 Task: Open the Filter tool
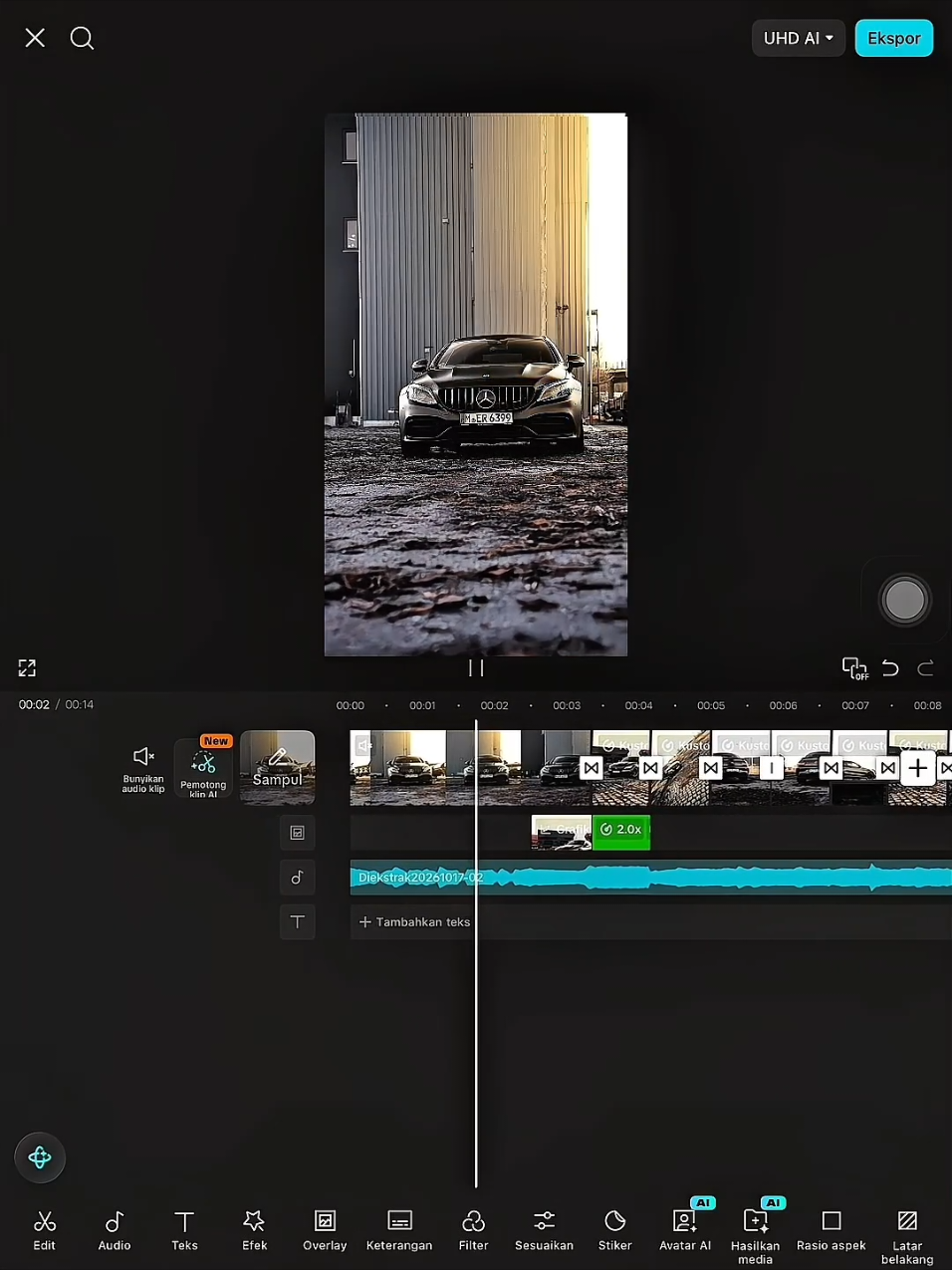(x=473, y=1230)
